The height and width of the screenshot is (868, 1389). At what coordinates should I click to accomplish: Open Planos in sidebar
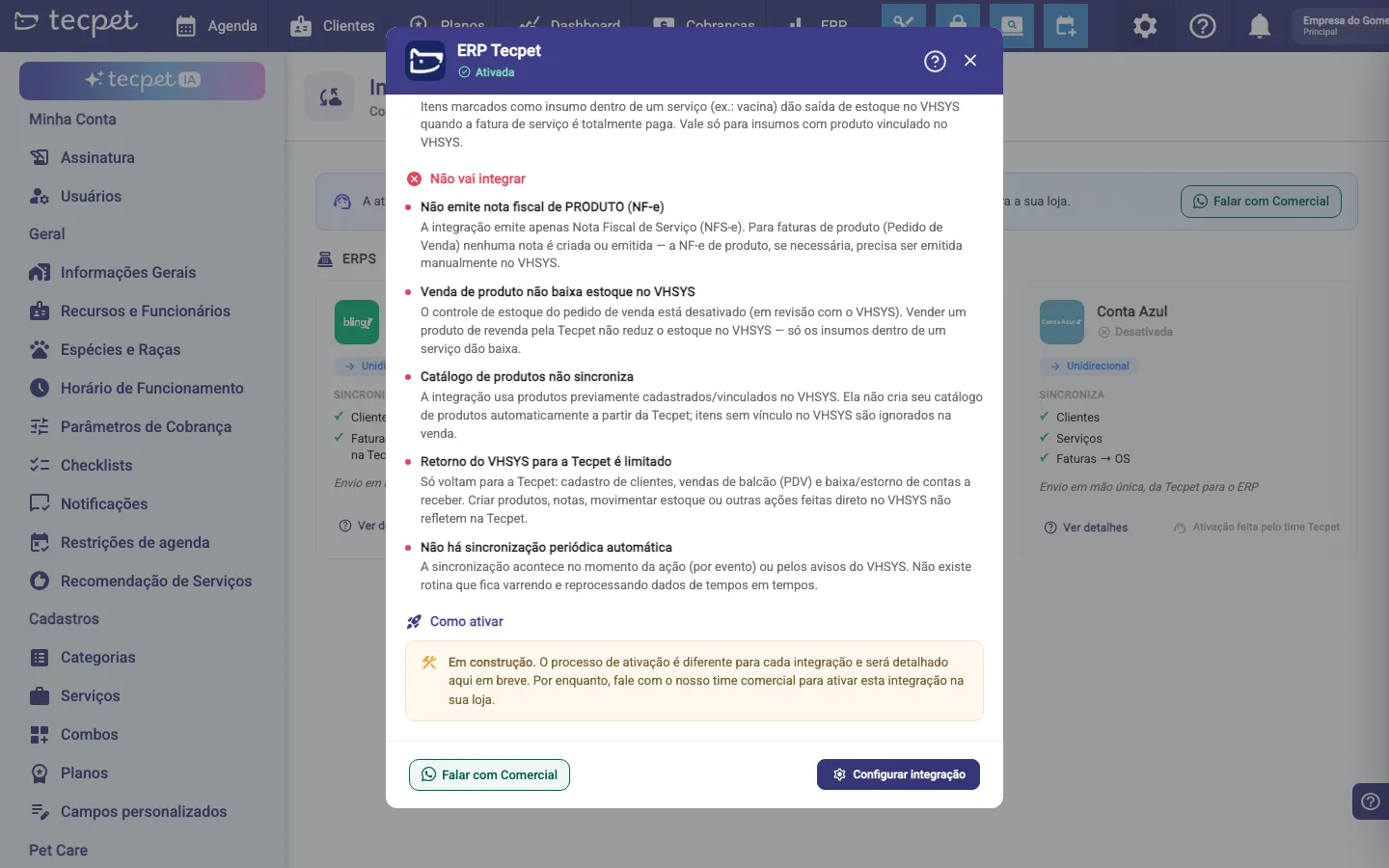(x=85, y=773)
